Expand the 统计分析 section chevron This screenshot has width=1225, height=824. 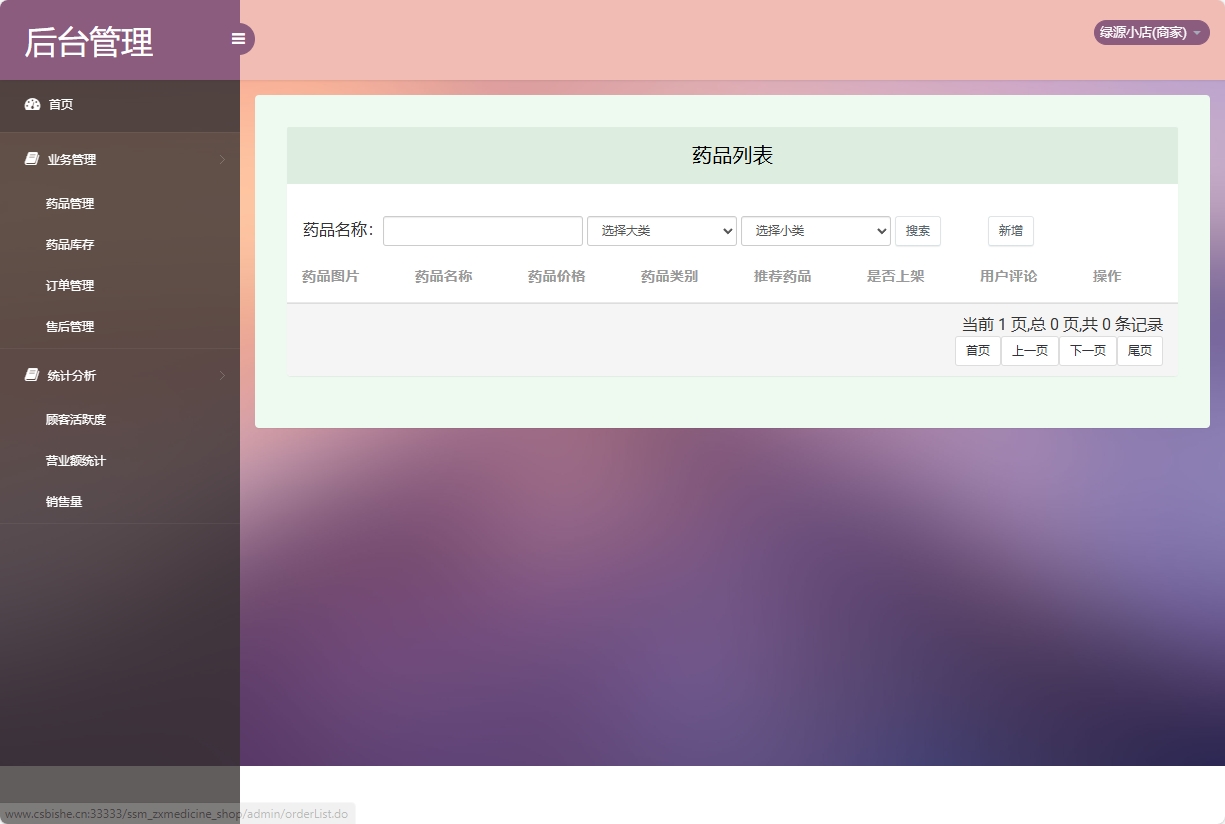(x=221, y=375)
